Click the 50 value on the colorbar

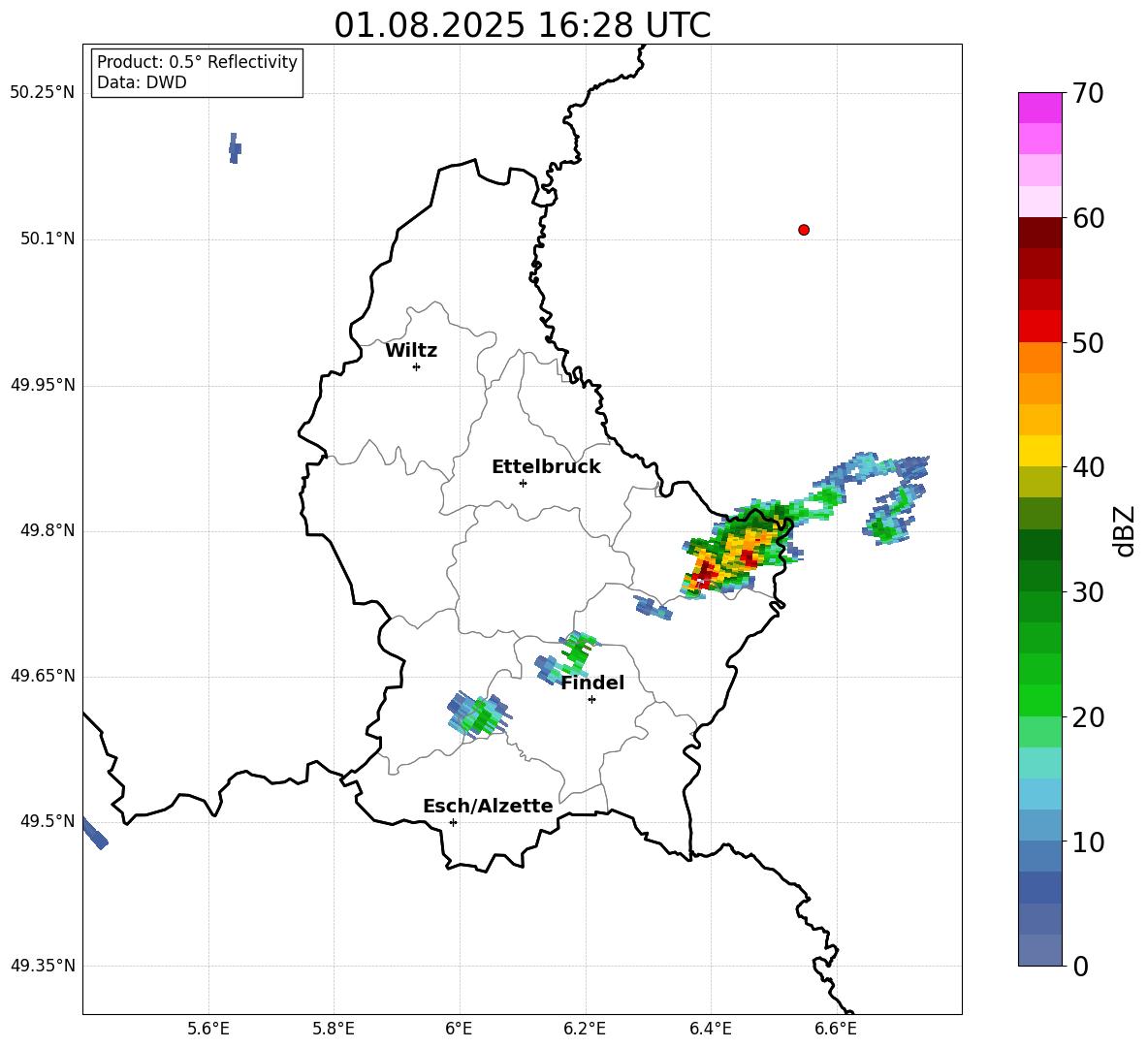point(1088,342)
